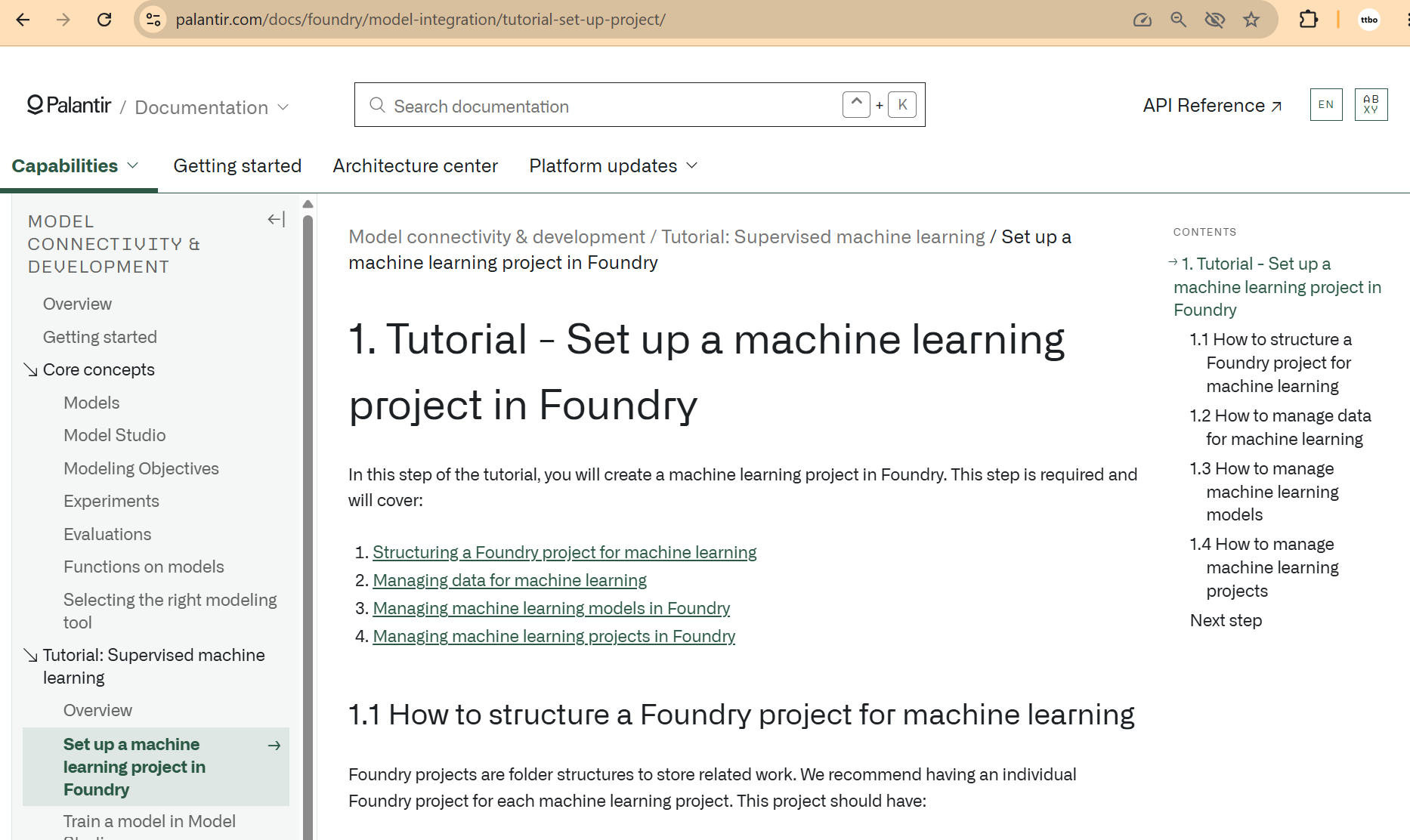Click the sidebar scroll-up arrow
Screen dimensions: 1410x840
(x=308, y=204)
